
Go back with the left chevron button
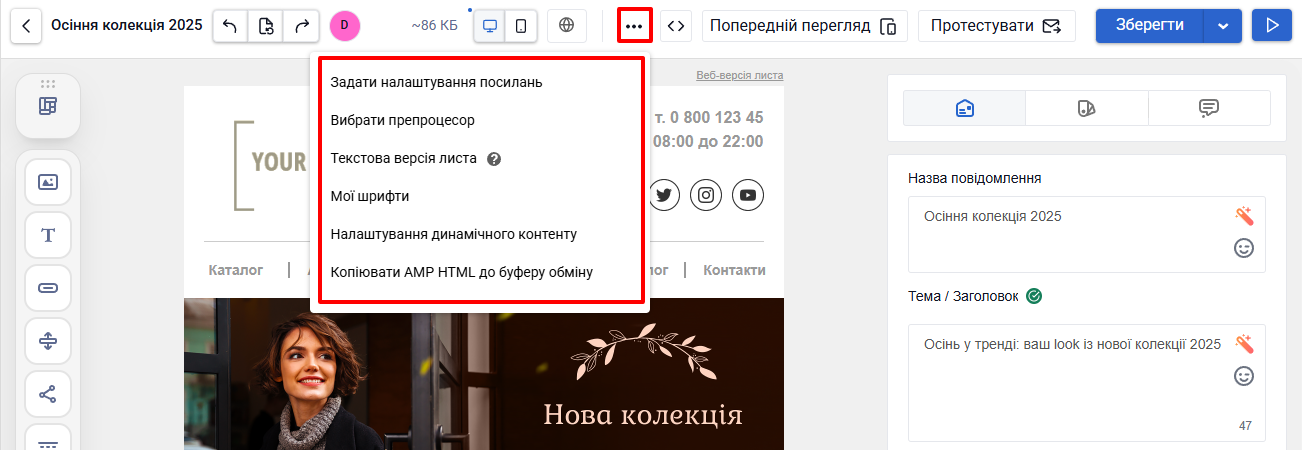tap(26, 25)
